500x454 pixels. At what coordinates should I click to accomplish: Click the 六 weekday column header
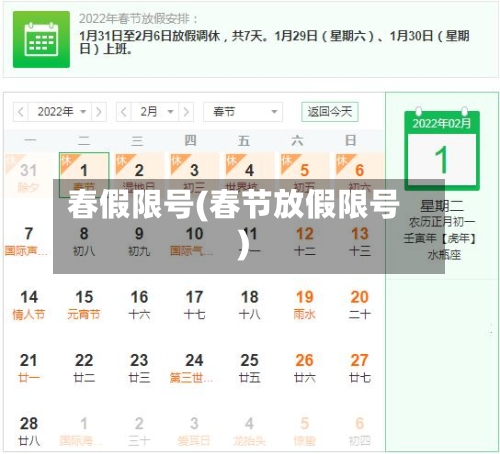[297, 141]
